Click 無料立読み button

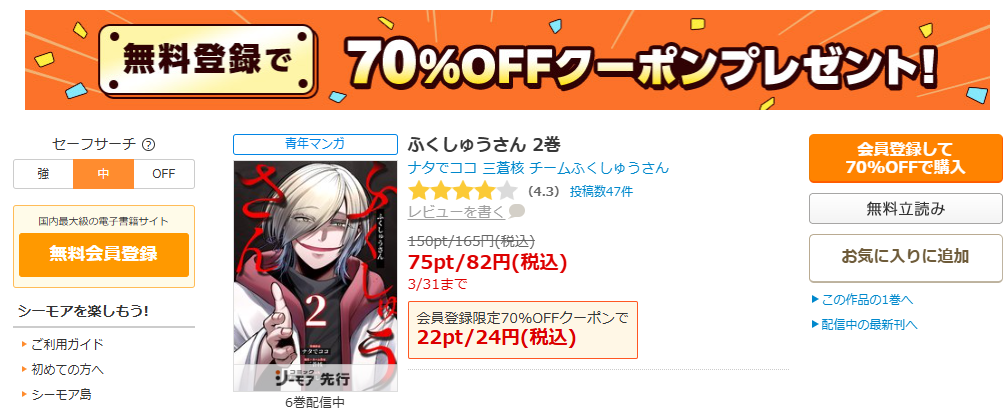coord(905,208)
